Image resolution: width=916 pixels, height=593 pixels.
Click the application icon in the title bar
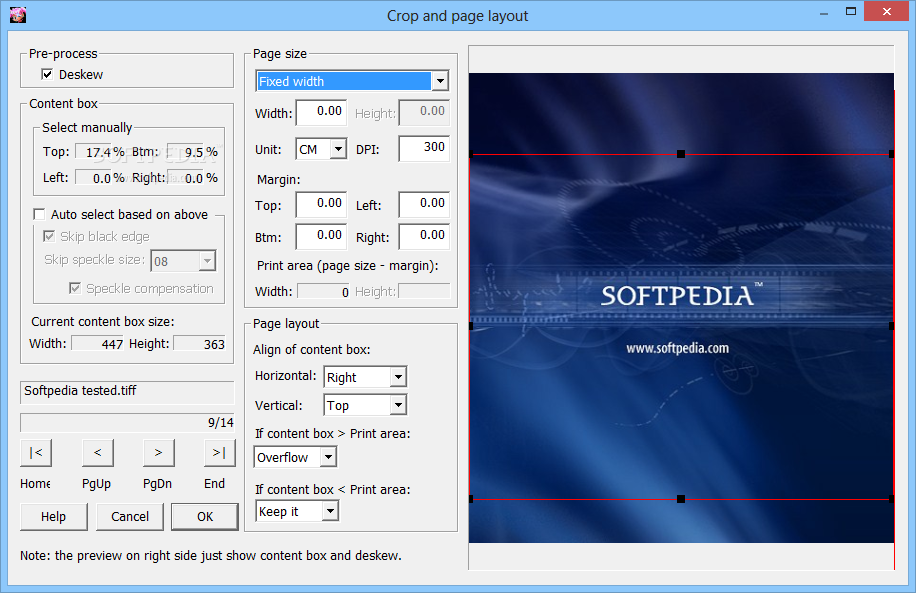click(18, 15)
